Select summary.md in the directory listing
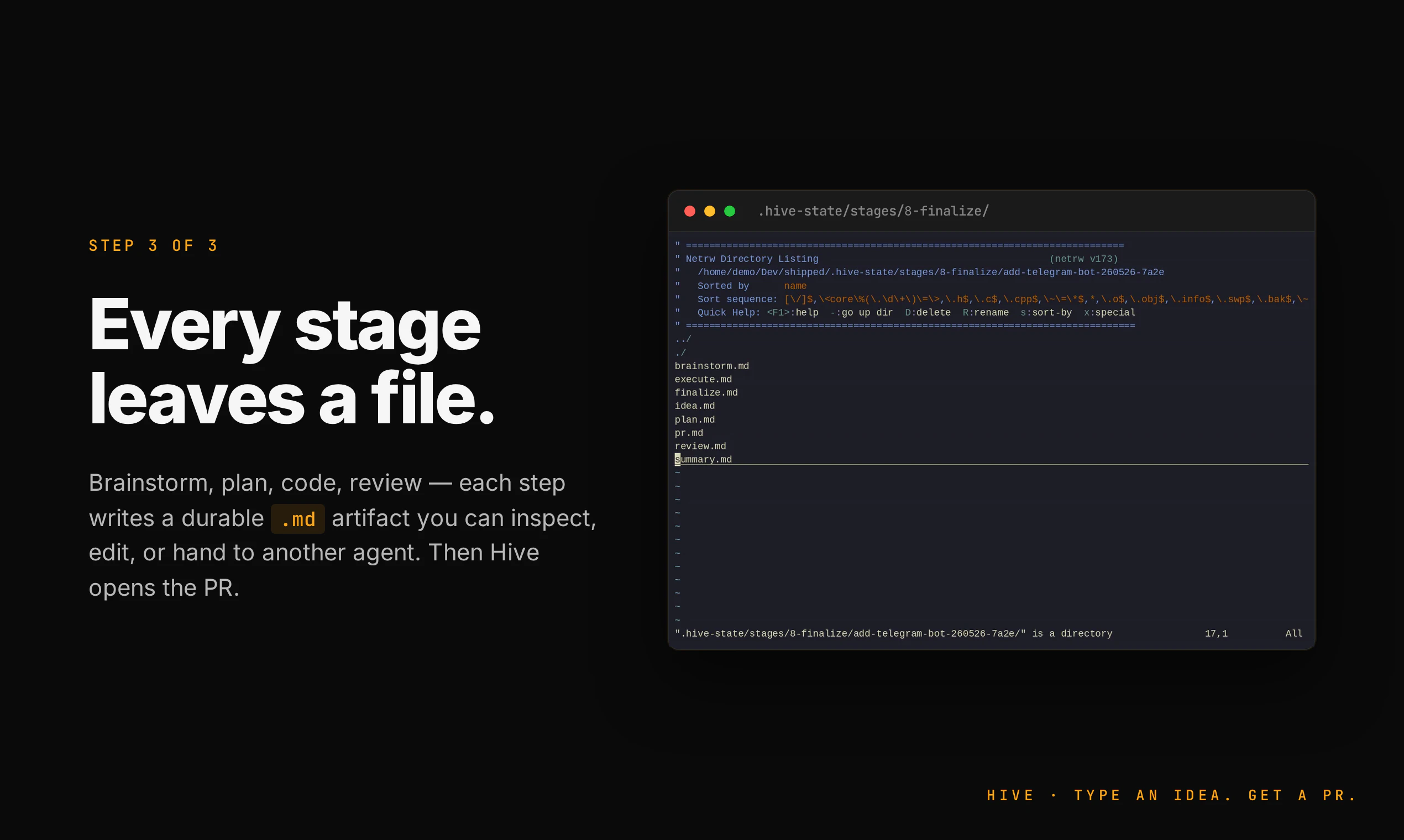1404x840 pixels. 703,459
